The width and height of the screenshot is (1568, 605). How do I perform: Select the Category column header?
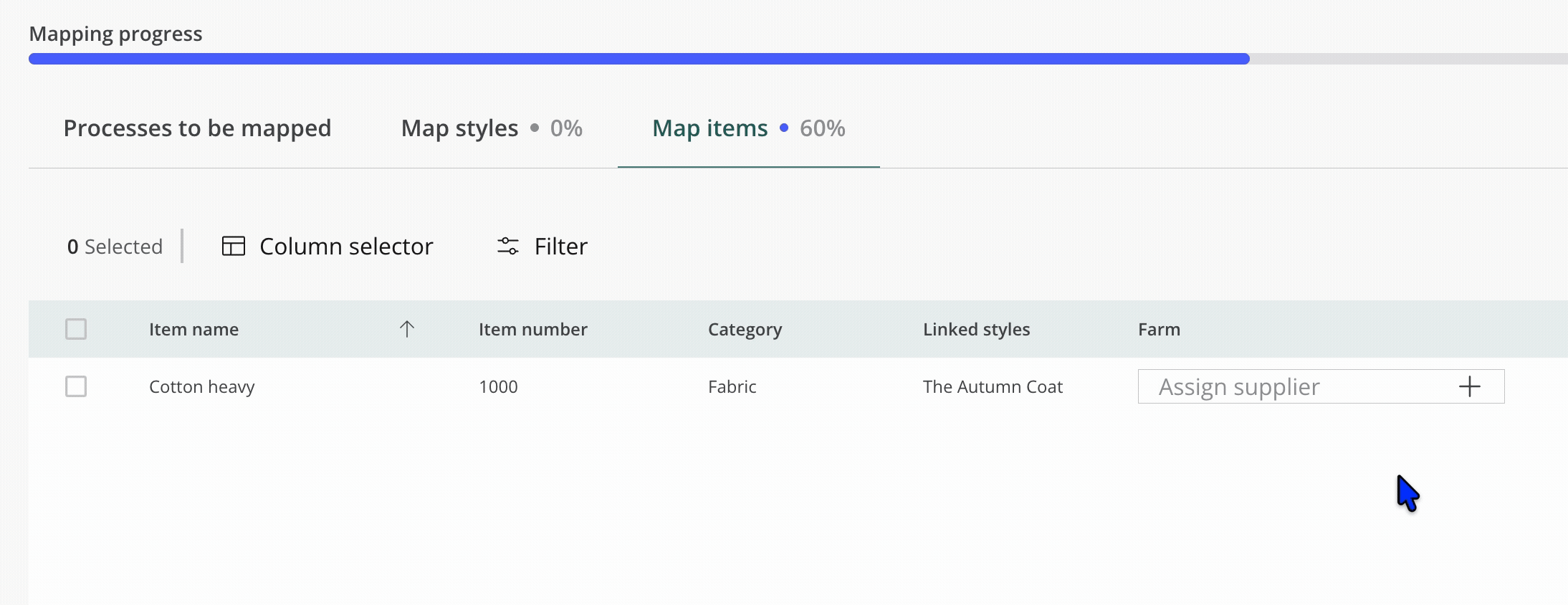pos(745,330)
